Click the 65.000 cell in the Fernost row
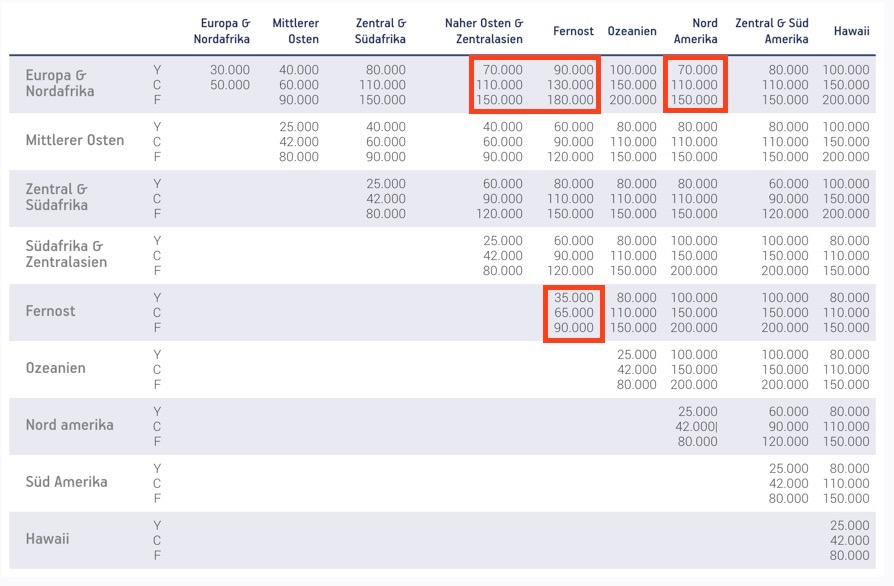The height and width of the screenshot is (586, 894). click(x=574, y=313)
